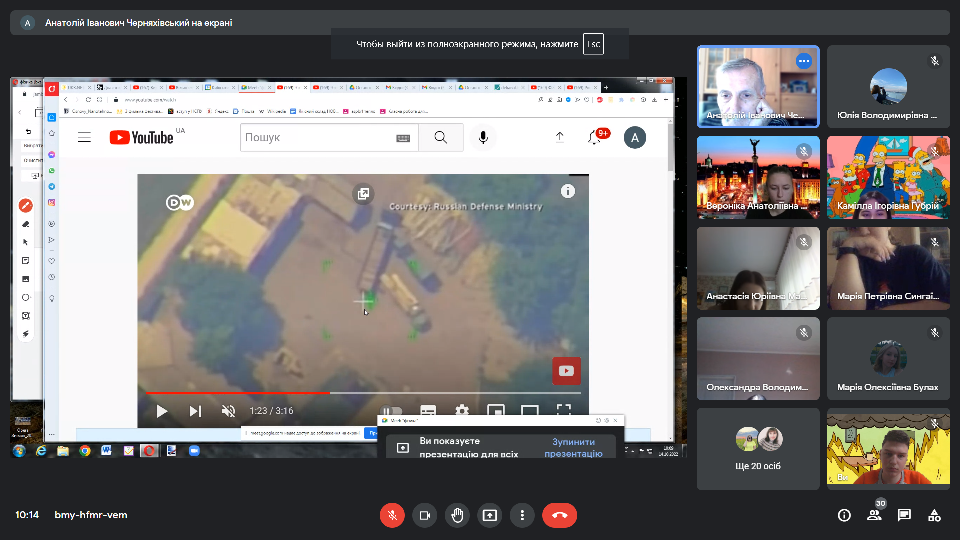Select Марія Олексіївна Булах tile
This screenshot has height=540, width=960.
pyautogui.click(x=888, y=358)
